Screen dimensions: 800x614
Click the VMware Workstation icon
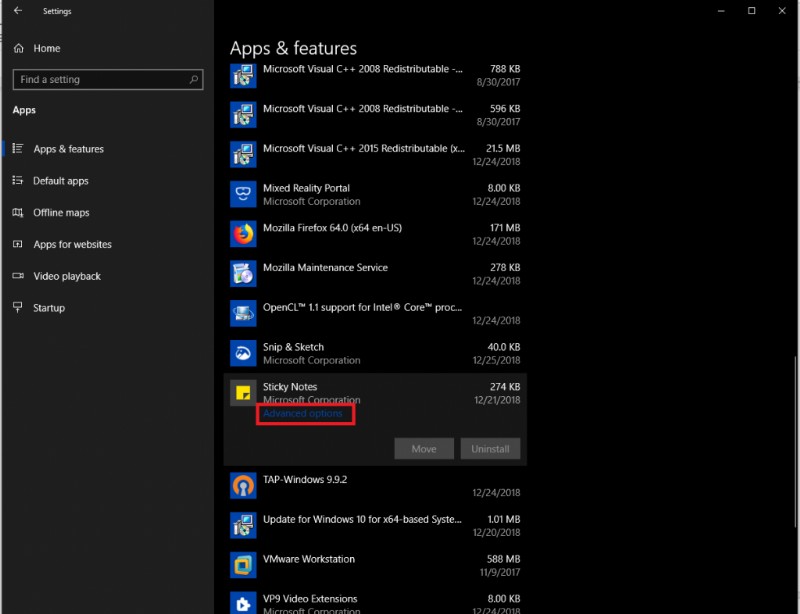coord(242,564)
